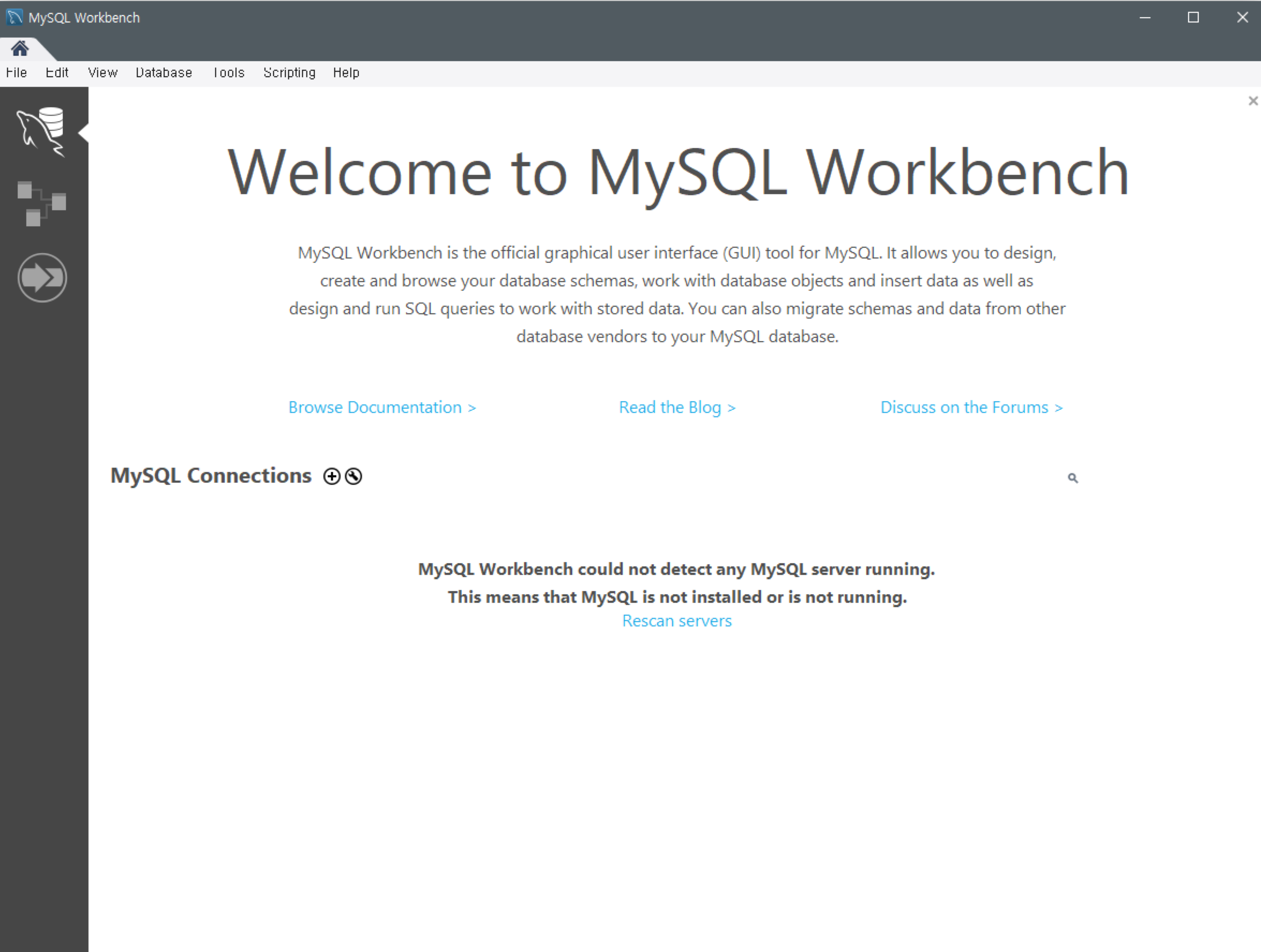Open the Database menu
The image size is (1261, 952).
164,72
